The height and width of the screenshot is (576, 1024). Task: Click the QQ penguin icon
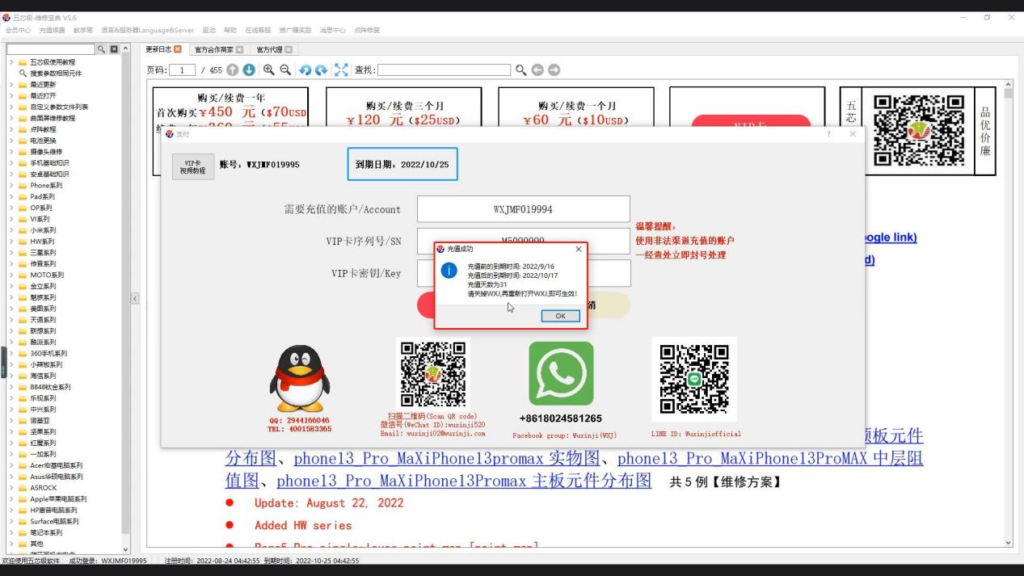(x=299, y=379)
